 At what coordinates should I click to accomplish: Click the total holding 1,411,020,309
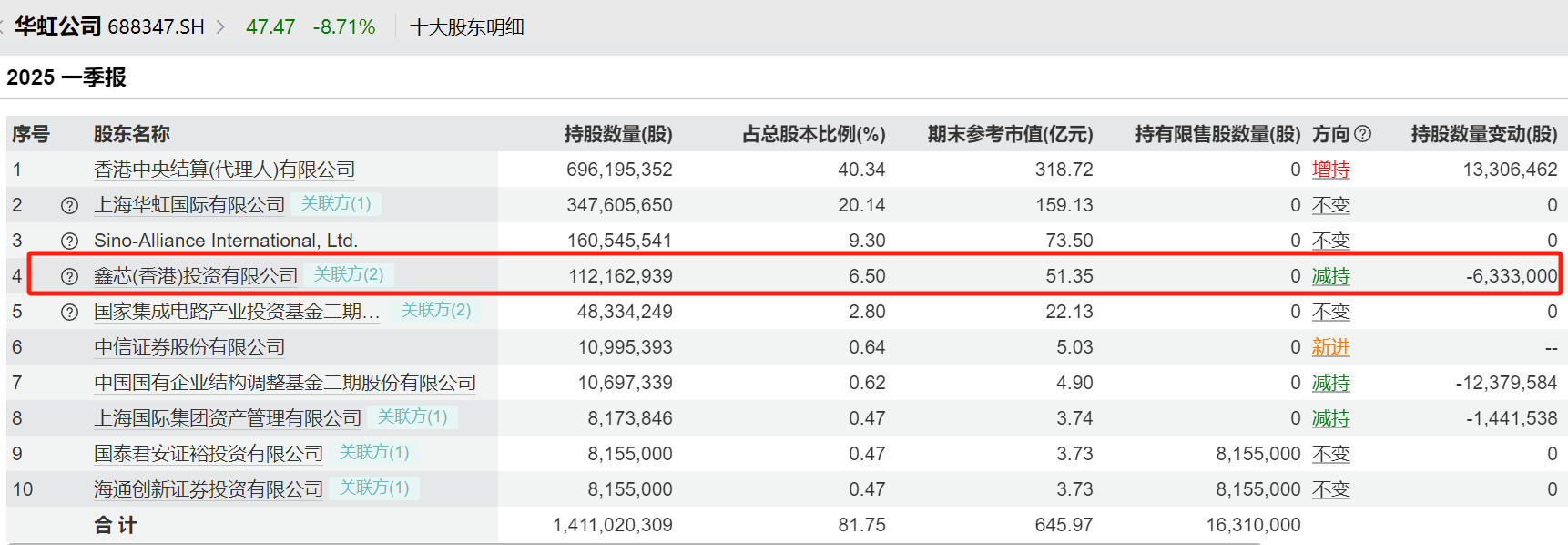[x=613, y=525]
